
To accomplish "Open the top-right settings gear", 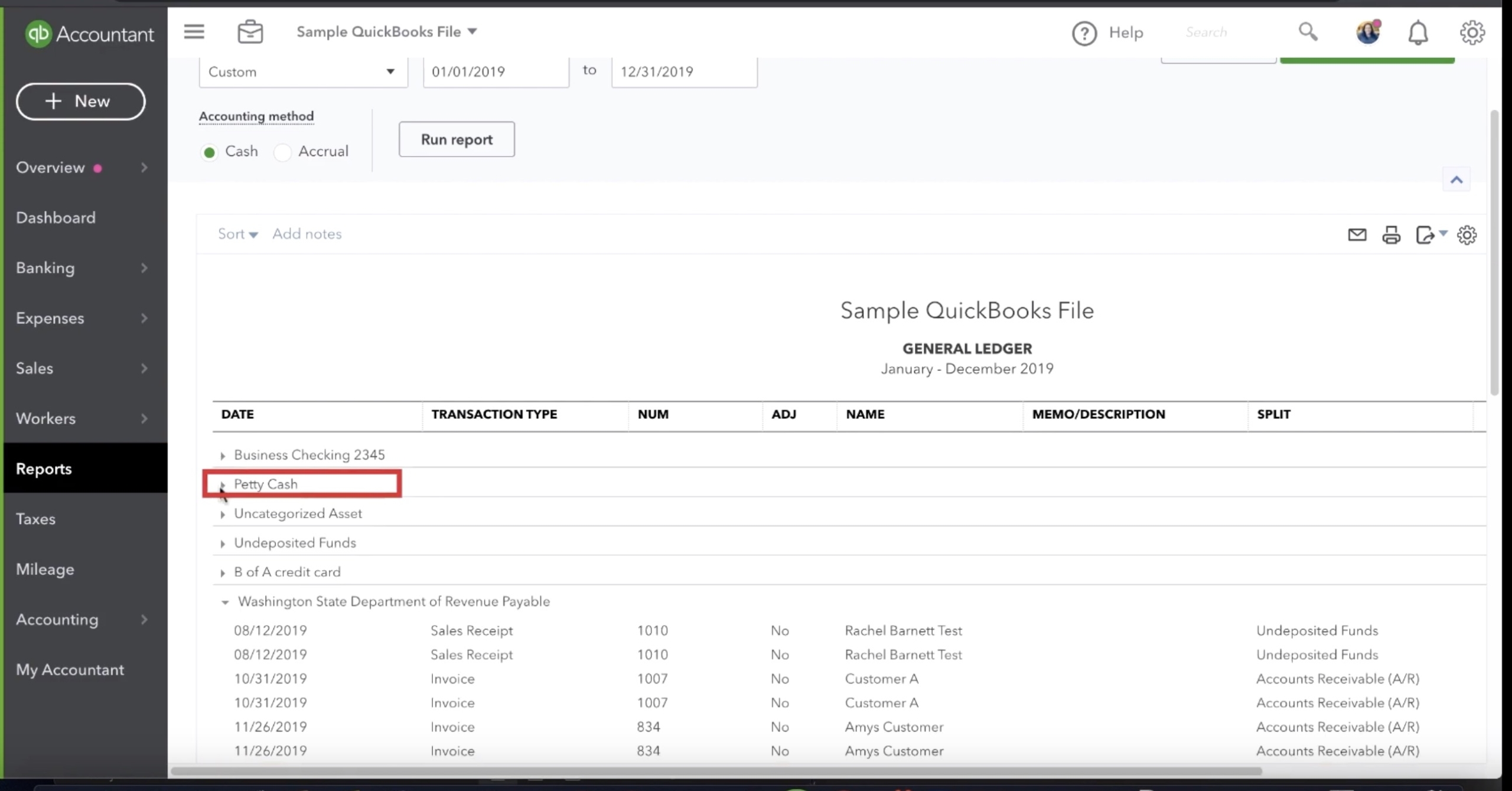I will point(1472,32).
